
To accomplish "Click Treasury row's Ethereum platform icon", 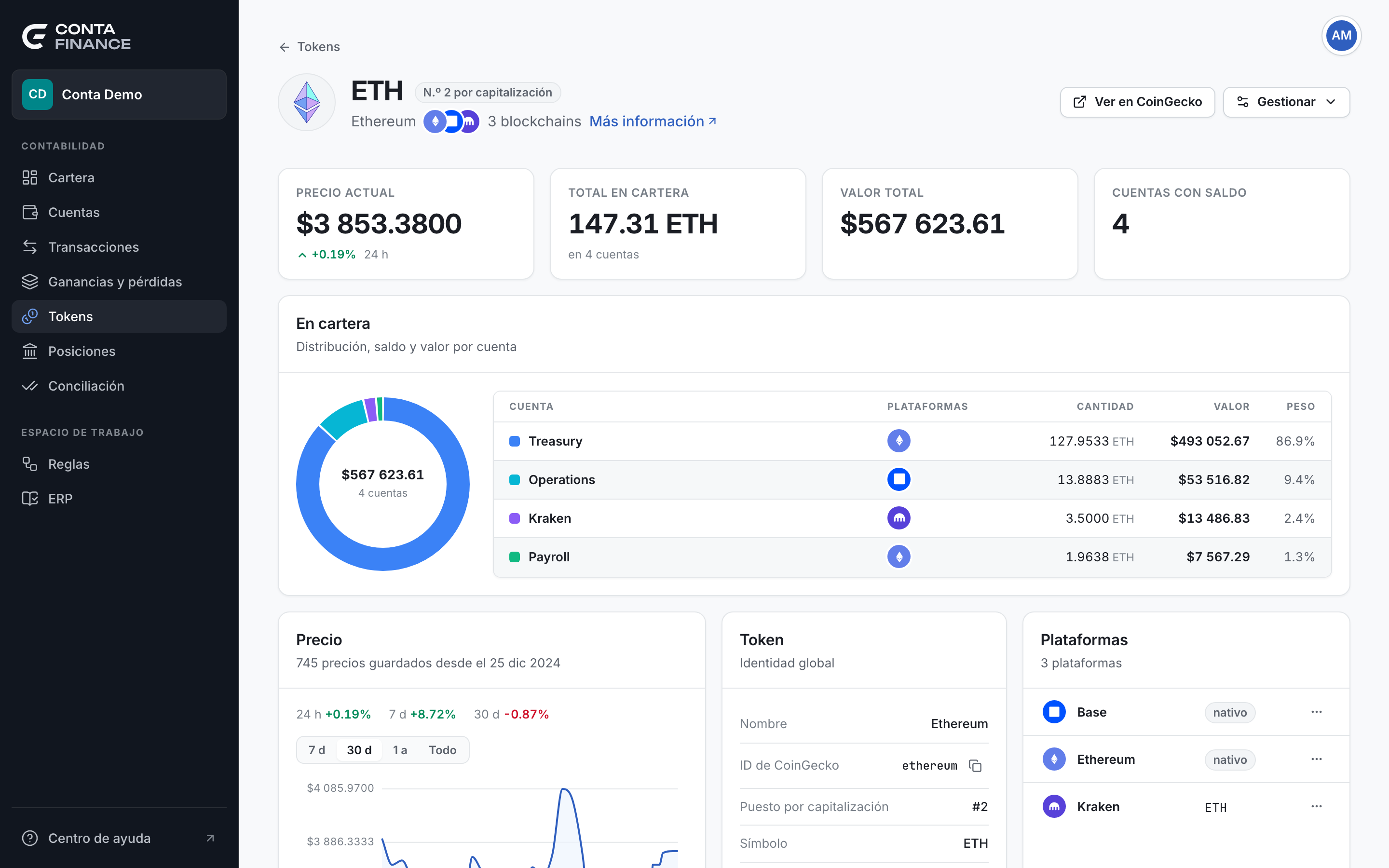I will (x=899, y=441).
